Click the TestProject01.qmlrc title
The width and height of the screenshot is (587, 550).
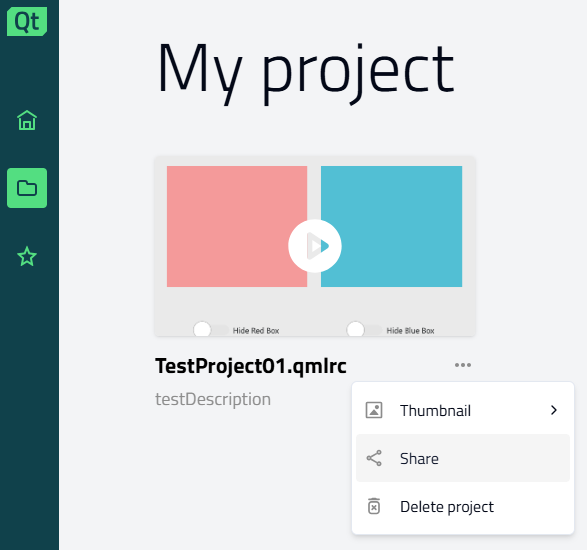click(251, 366)
